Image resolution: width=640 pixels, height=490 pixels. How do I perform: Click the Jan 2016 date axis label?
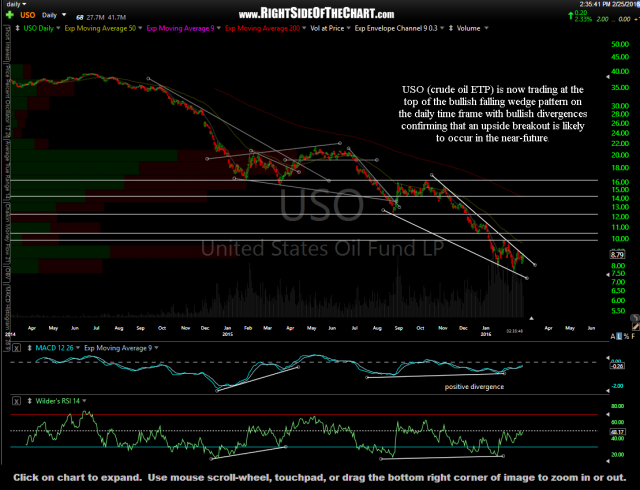click(486, 331)
